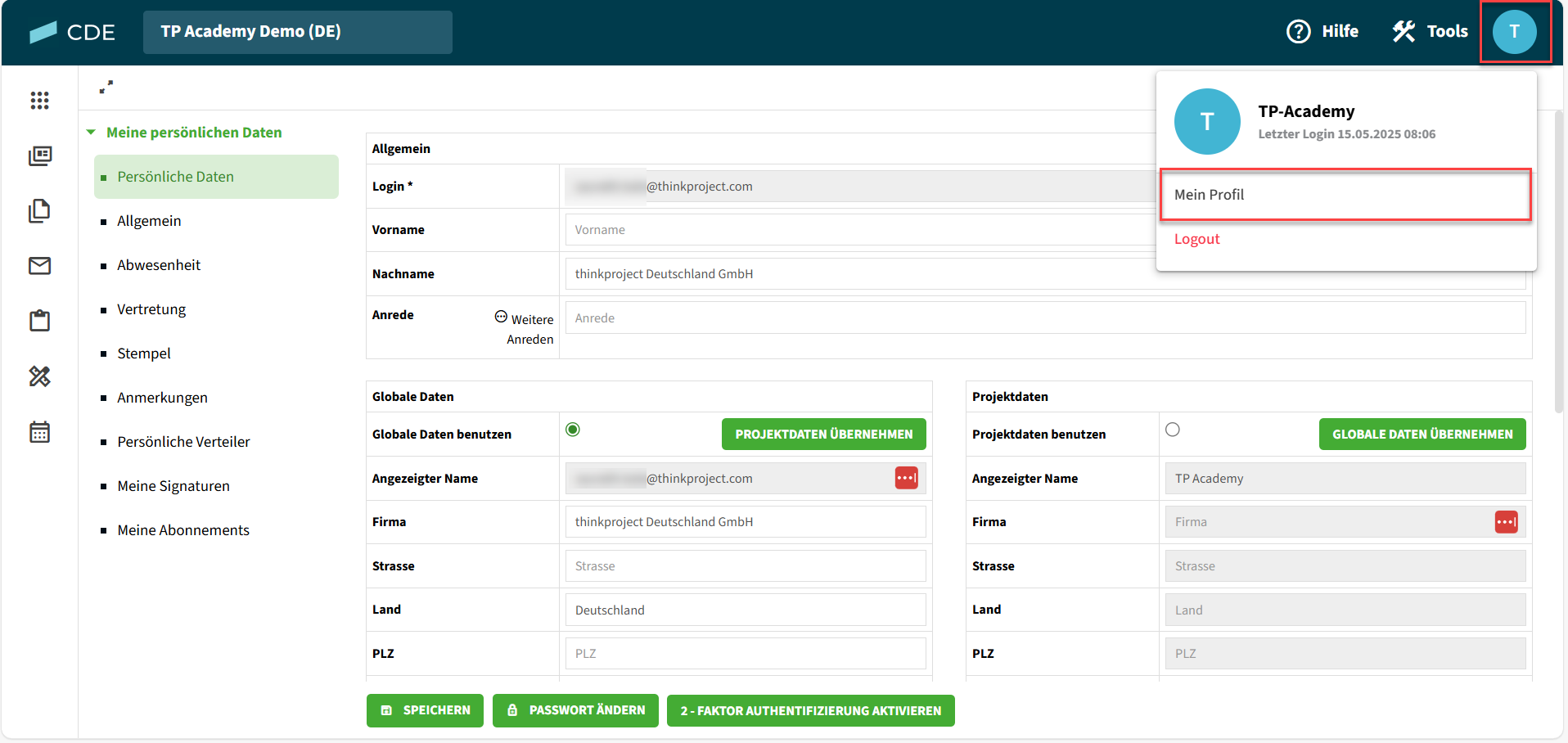
Task: Open Anmerkungen settings item
Action: [x=162, y=398]
